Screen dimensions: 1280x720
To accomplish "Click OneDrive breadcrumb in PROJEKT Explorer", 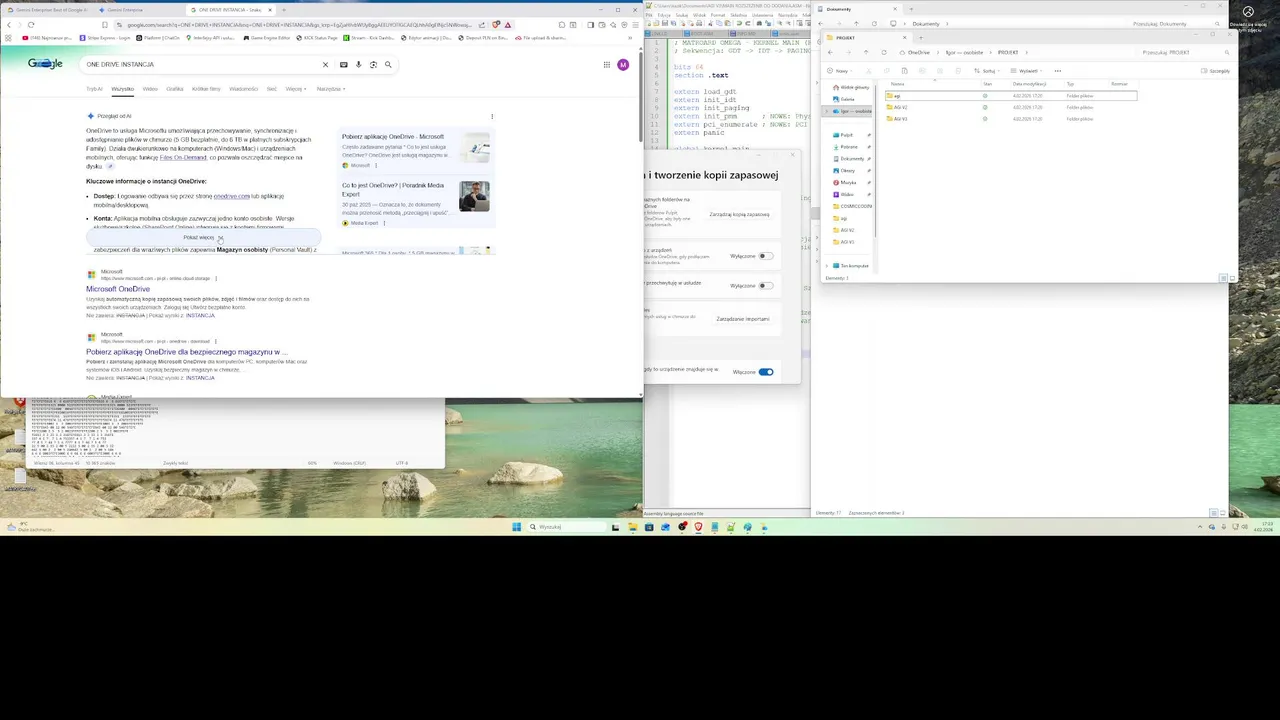I will (918, 52).
